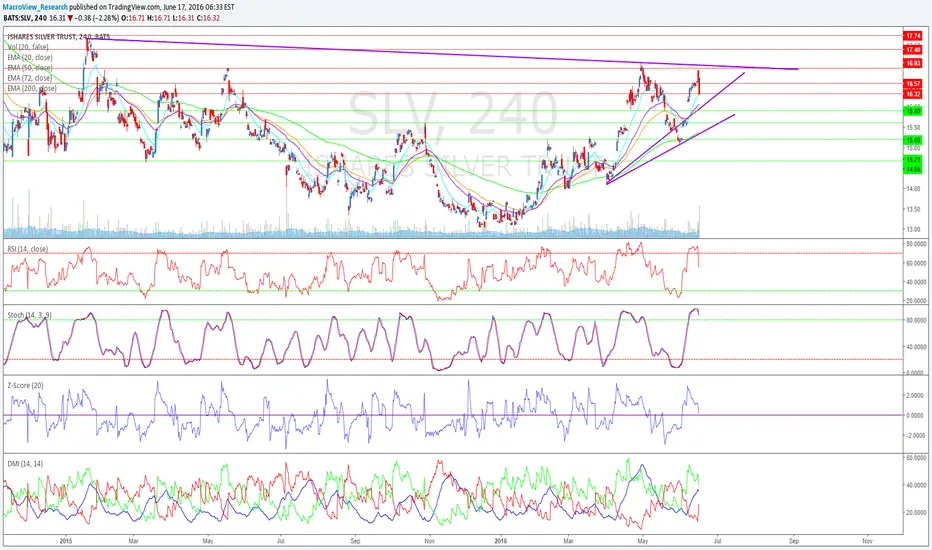Click the 15.50 price axis label
This screenshot has height=550, width=932.
pos(913,128)
